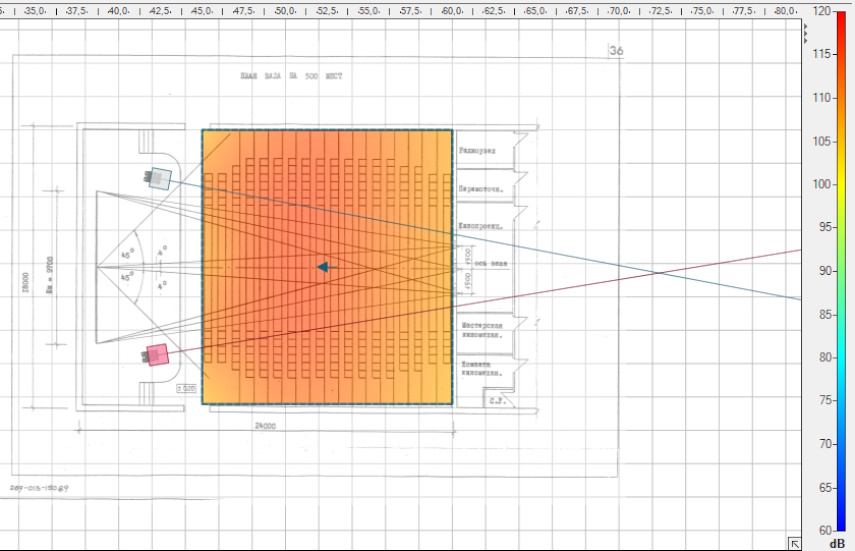Click the 72,5 ruler mark
Viewport: 855px width, 551px height.
[x=660, y=11]
